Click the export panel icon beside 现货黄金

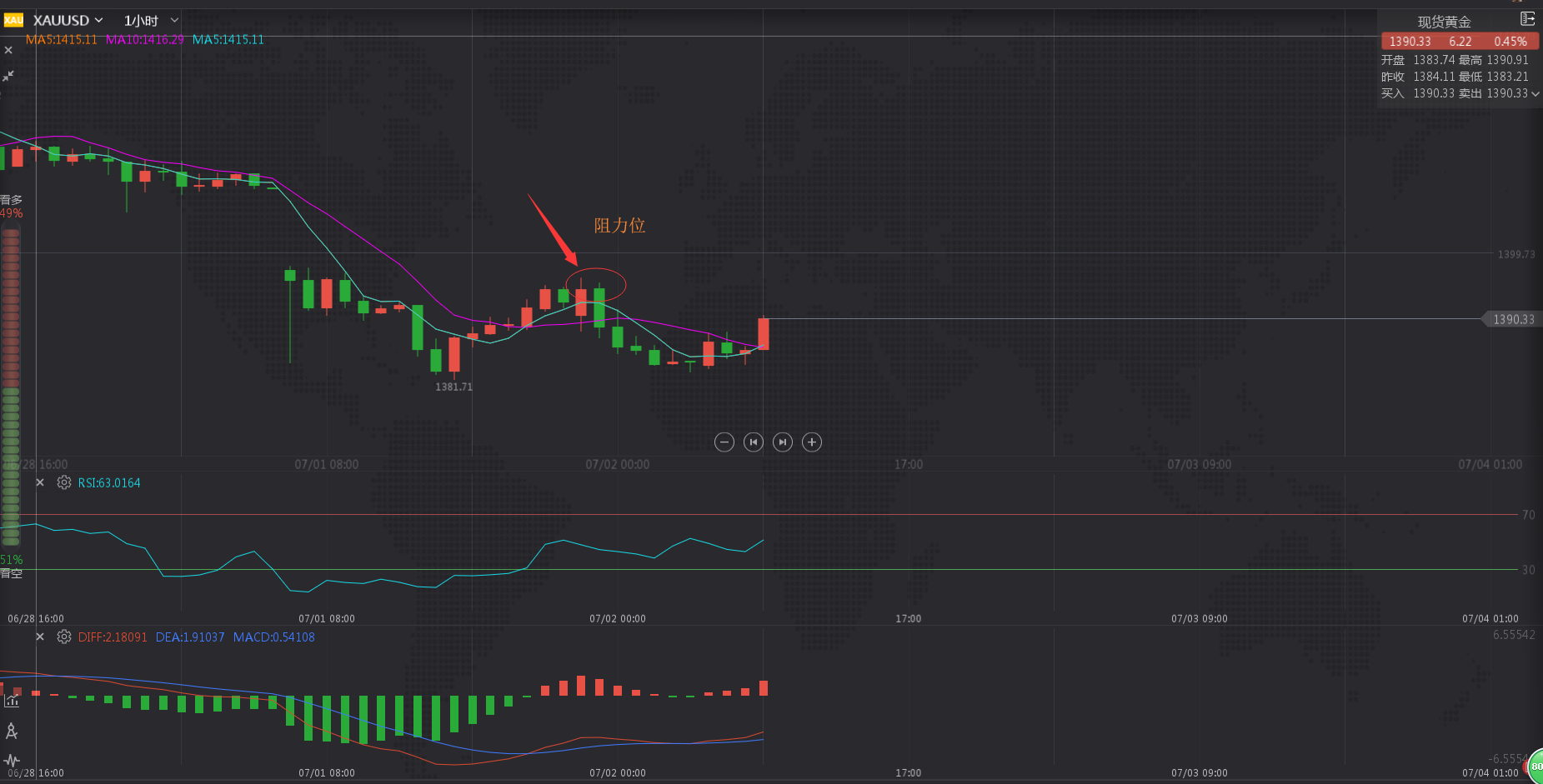(1527, 19)
